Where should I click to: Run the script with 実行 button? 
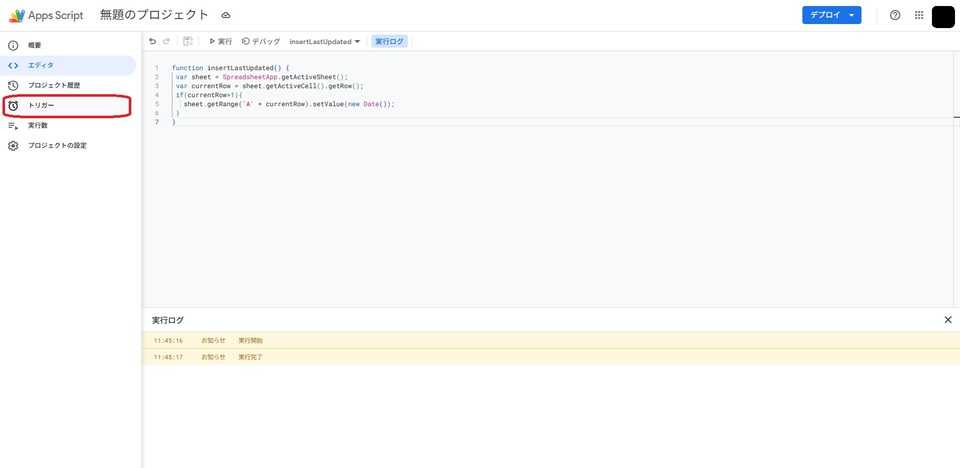coord(220,42)
